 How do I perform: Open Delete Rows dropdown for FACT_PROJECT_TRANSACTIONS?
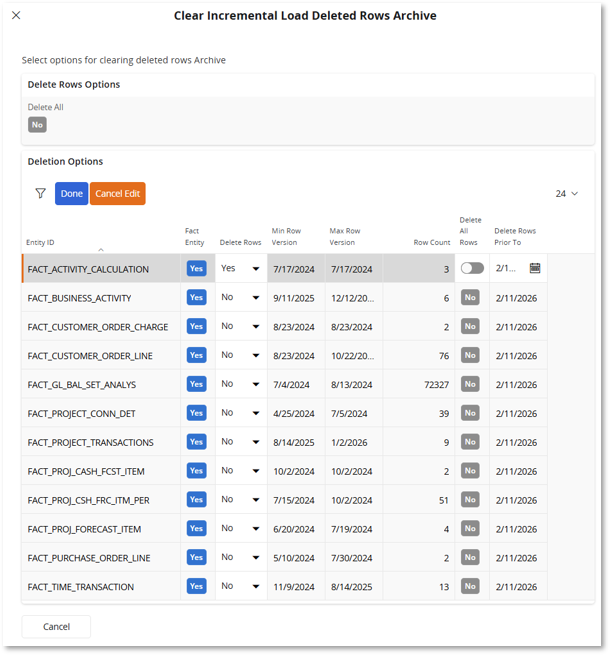tap(241, 442)
